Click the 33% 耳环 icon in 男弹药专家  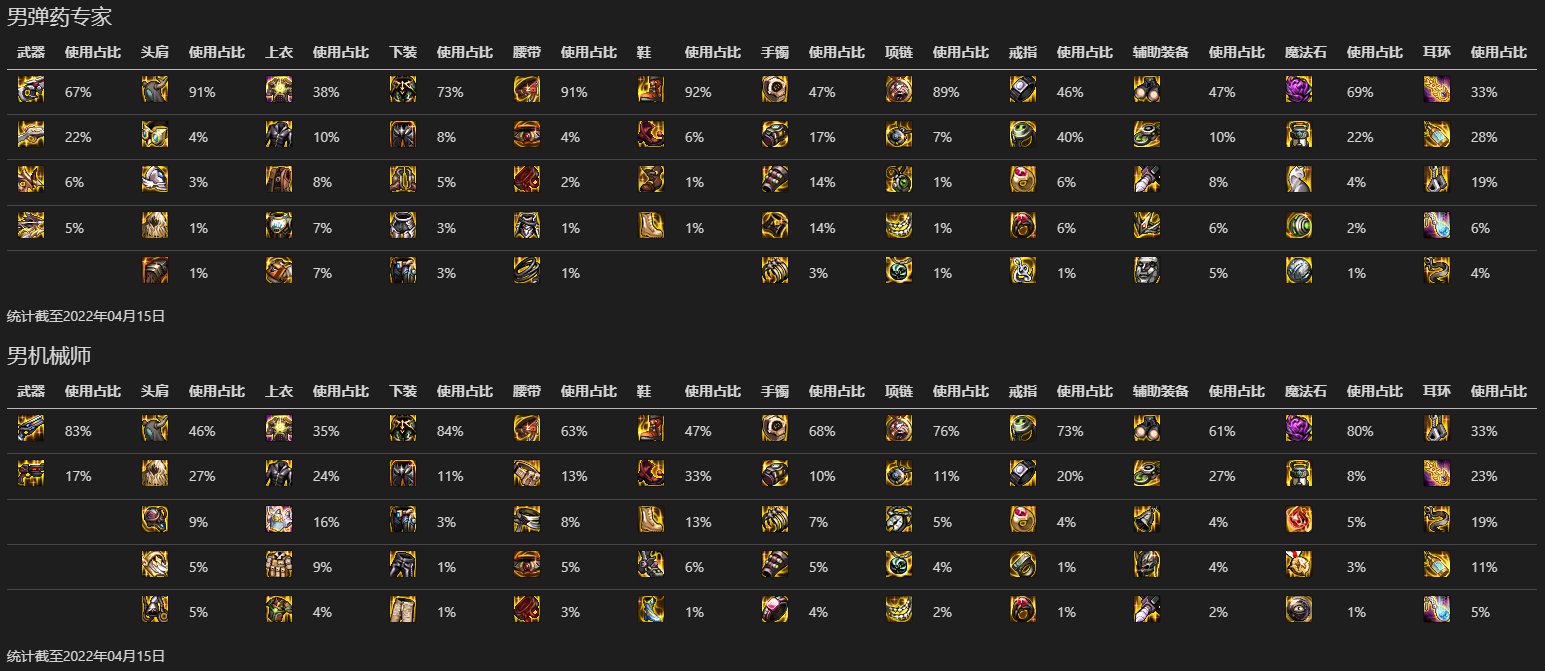1437,92
